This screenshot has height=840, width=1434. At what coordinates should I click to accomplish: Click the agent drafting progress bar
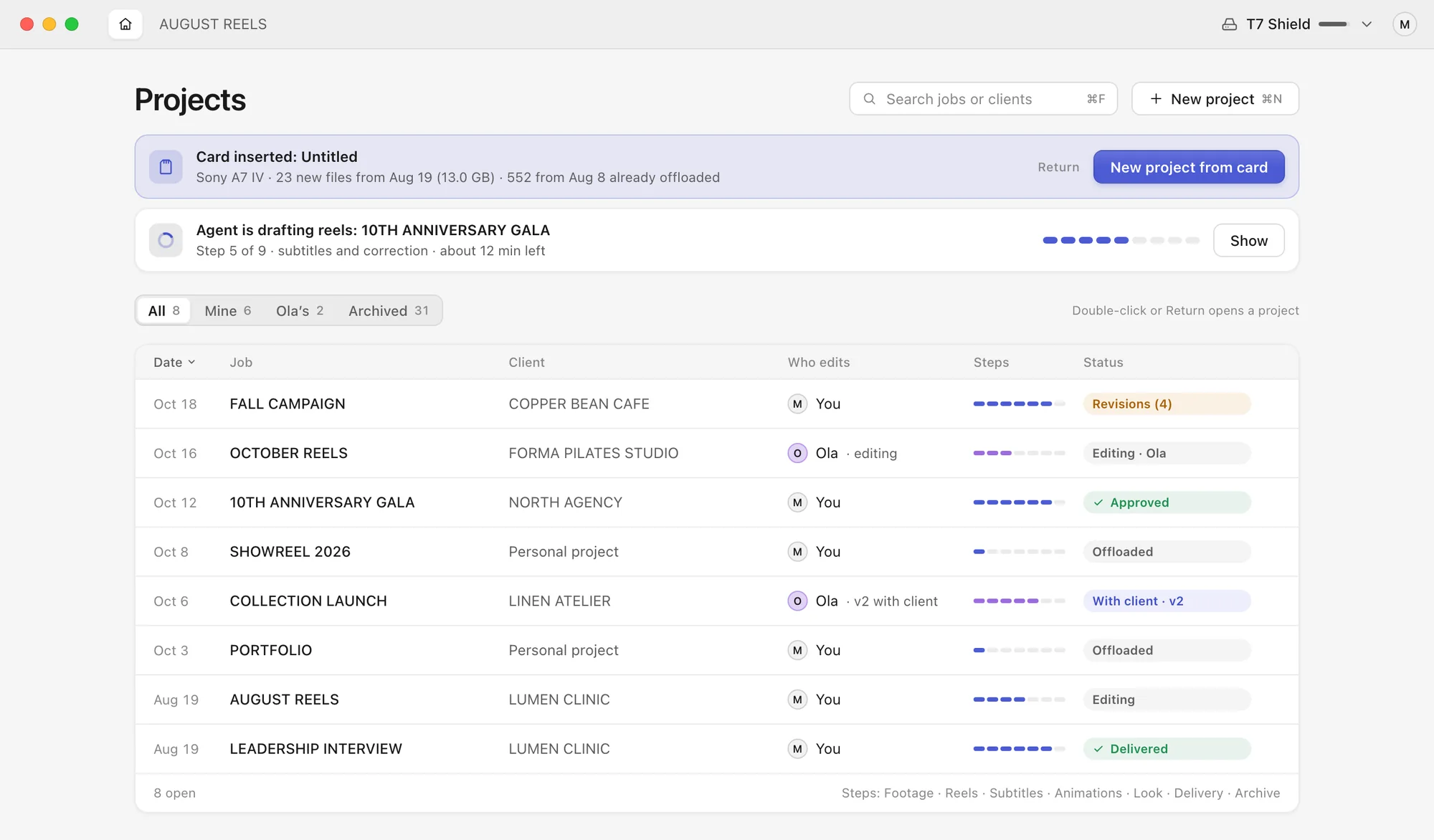point(1121,240)
